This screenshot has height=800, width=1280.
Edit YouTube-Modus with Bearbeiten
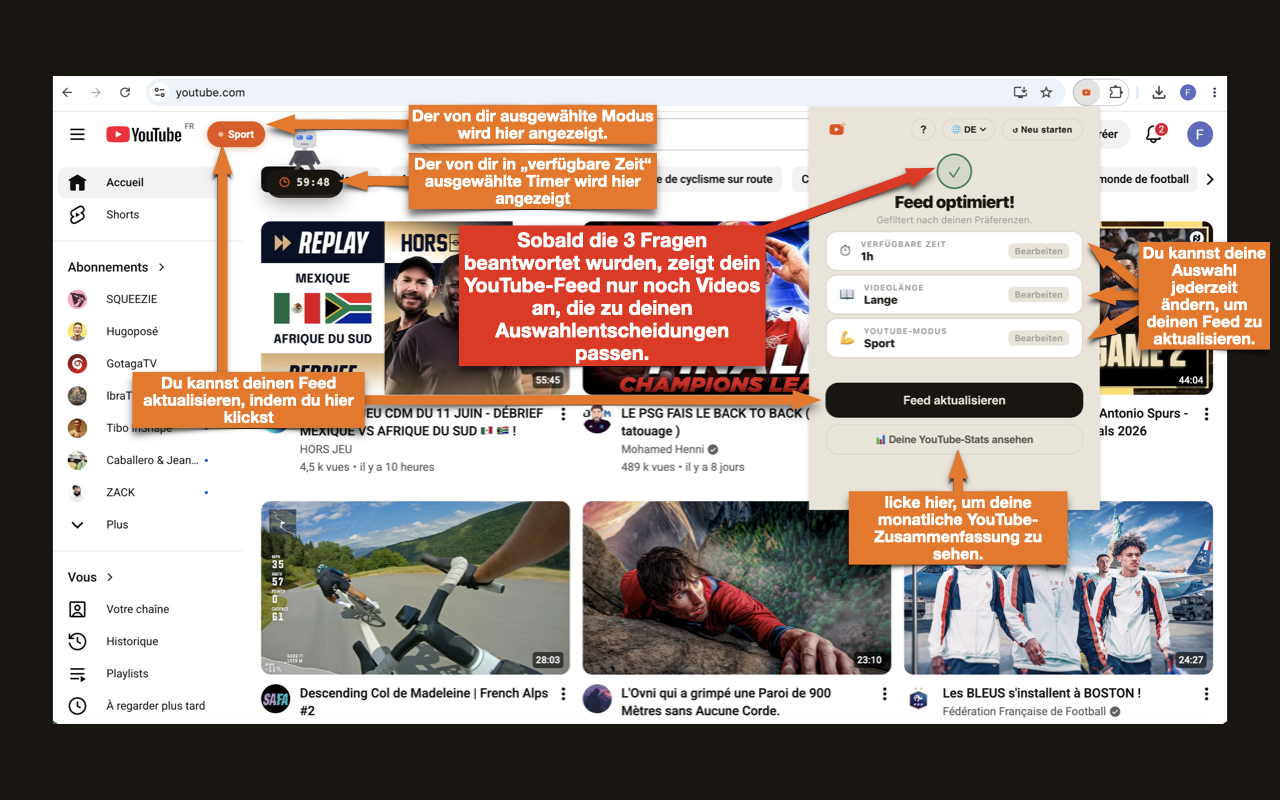pos(1039,338)
